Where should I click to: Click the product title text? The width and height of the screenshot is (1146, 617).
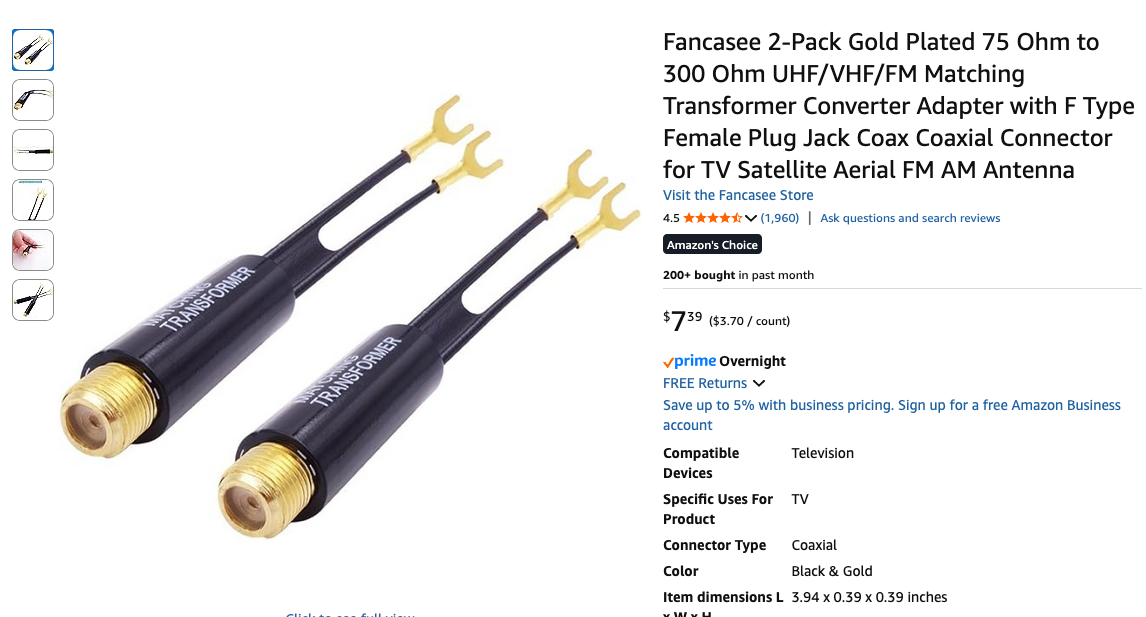tap(899, 106)
